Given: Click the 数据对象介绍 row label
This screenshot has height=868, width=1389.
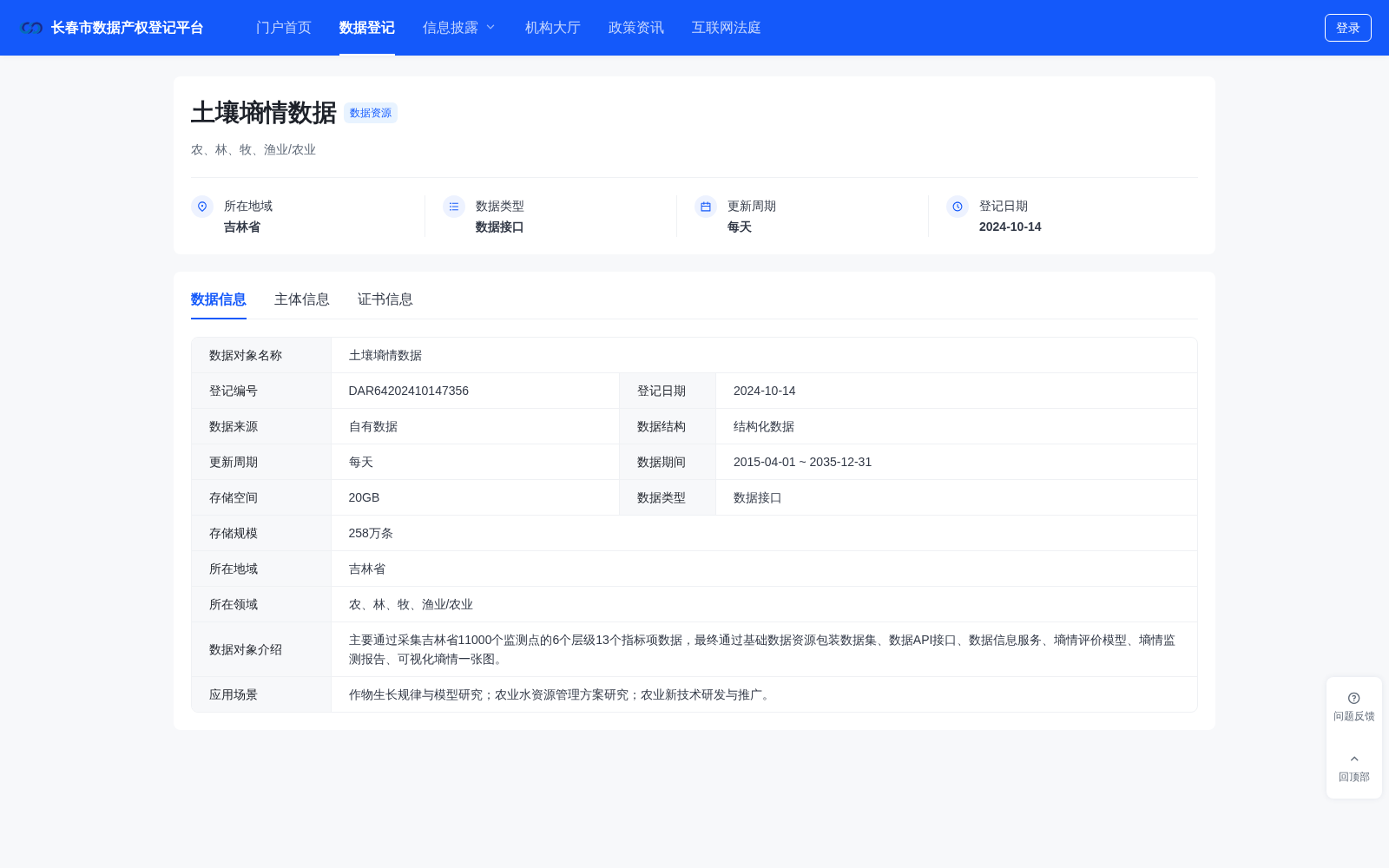Looking at the screenshot, I should pos(246,649).
